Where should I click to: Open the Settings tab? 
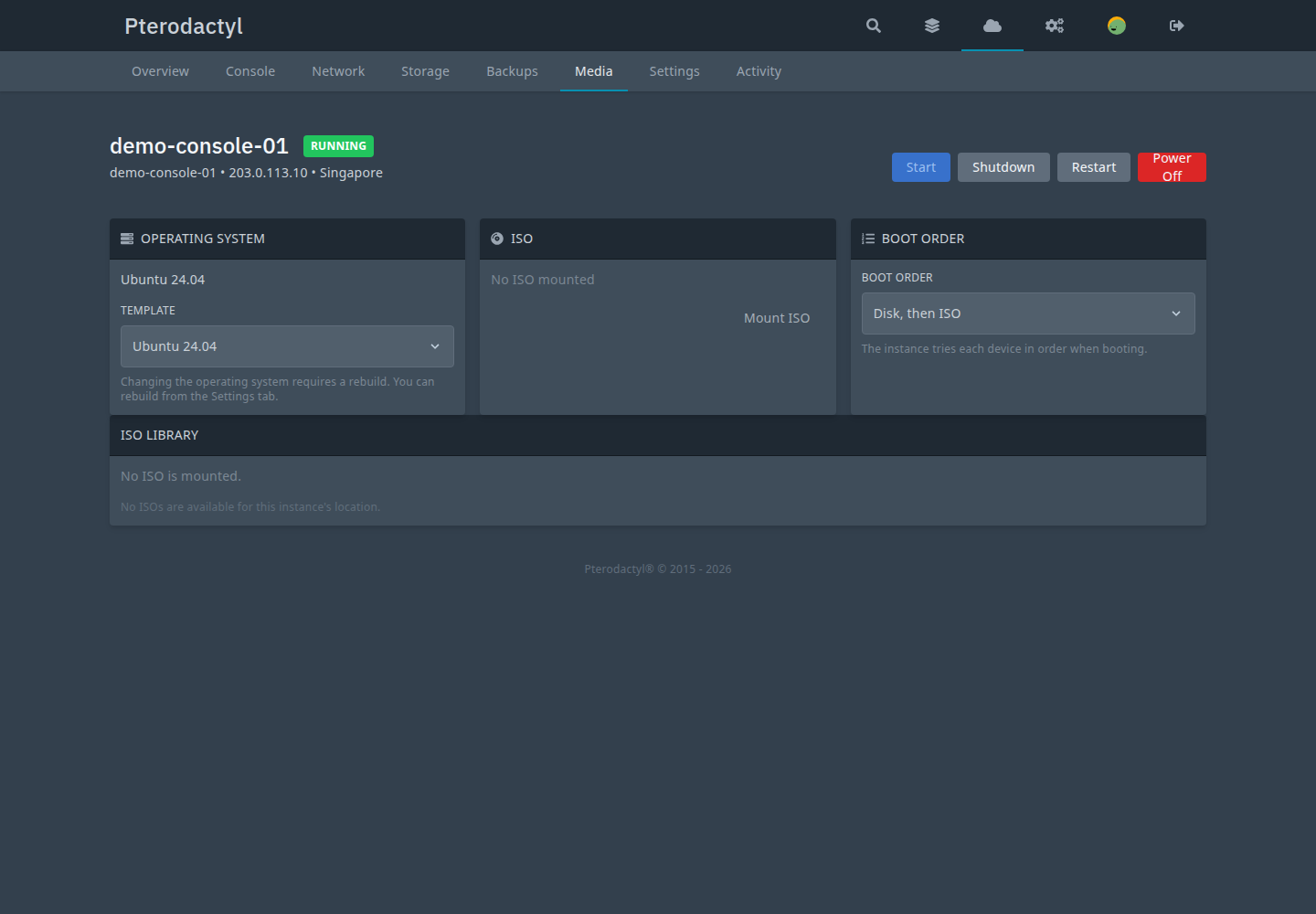click(674, 71)
